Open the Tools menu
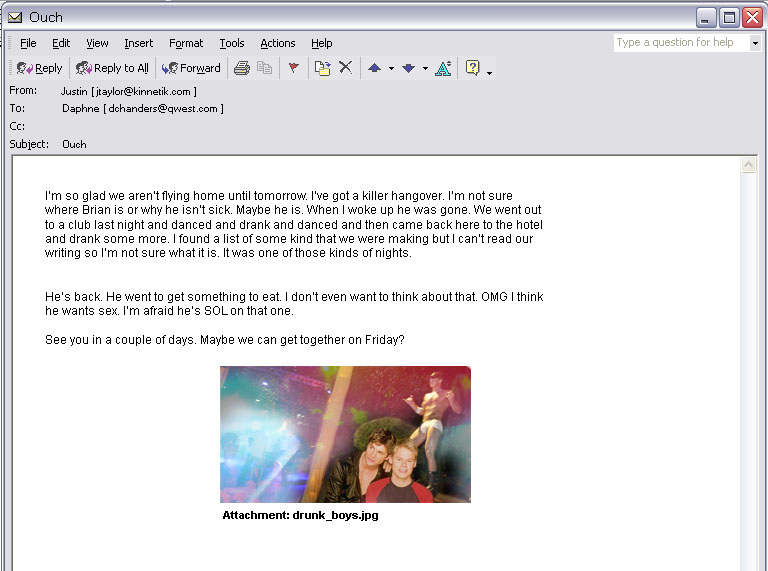This screenshot has width=768, height=571. click(x=232, y=43)
